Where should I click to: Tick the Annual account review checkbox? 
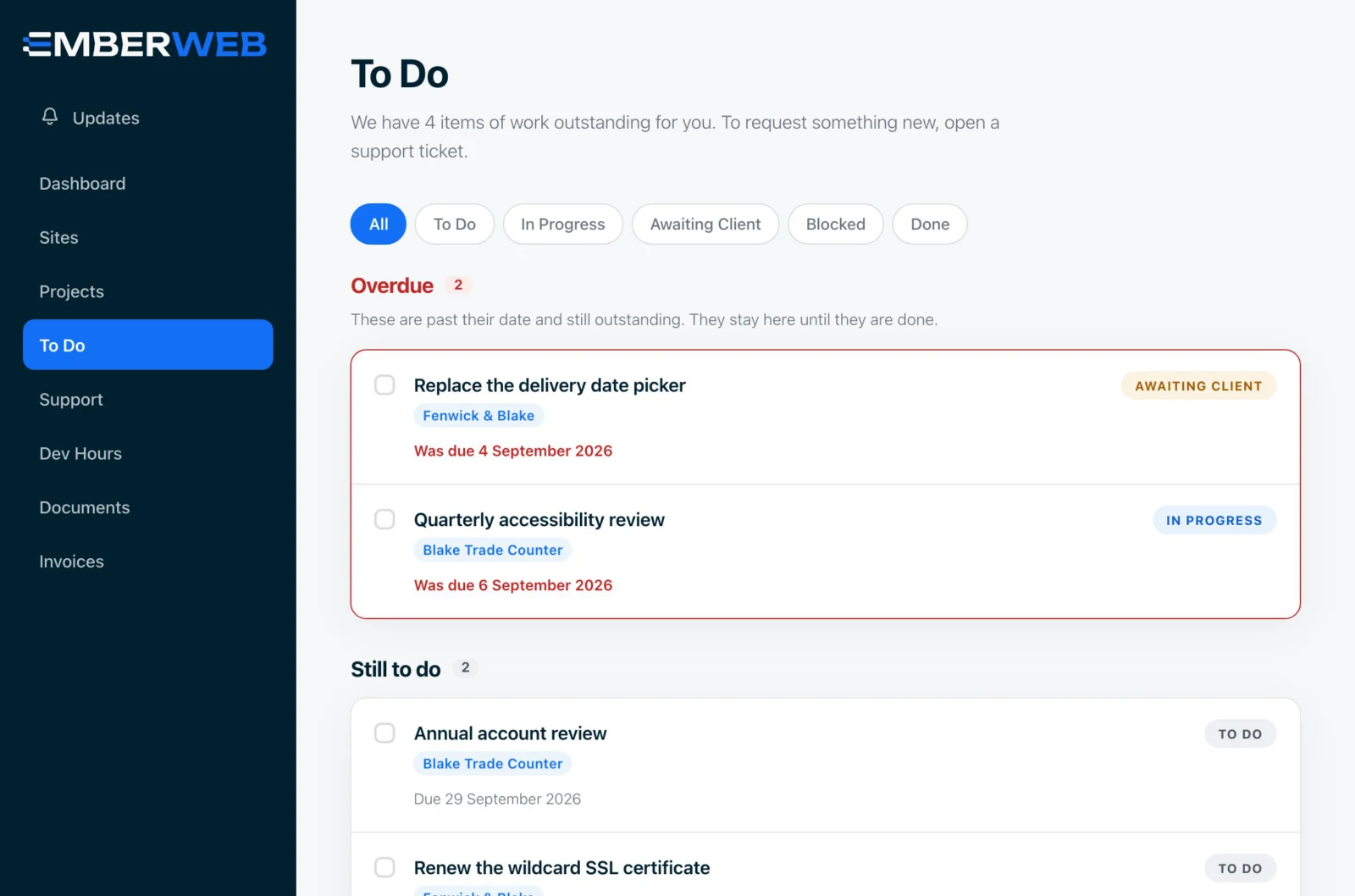tap(384, 733)
